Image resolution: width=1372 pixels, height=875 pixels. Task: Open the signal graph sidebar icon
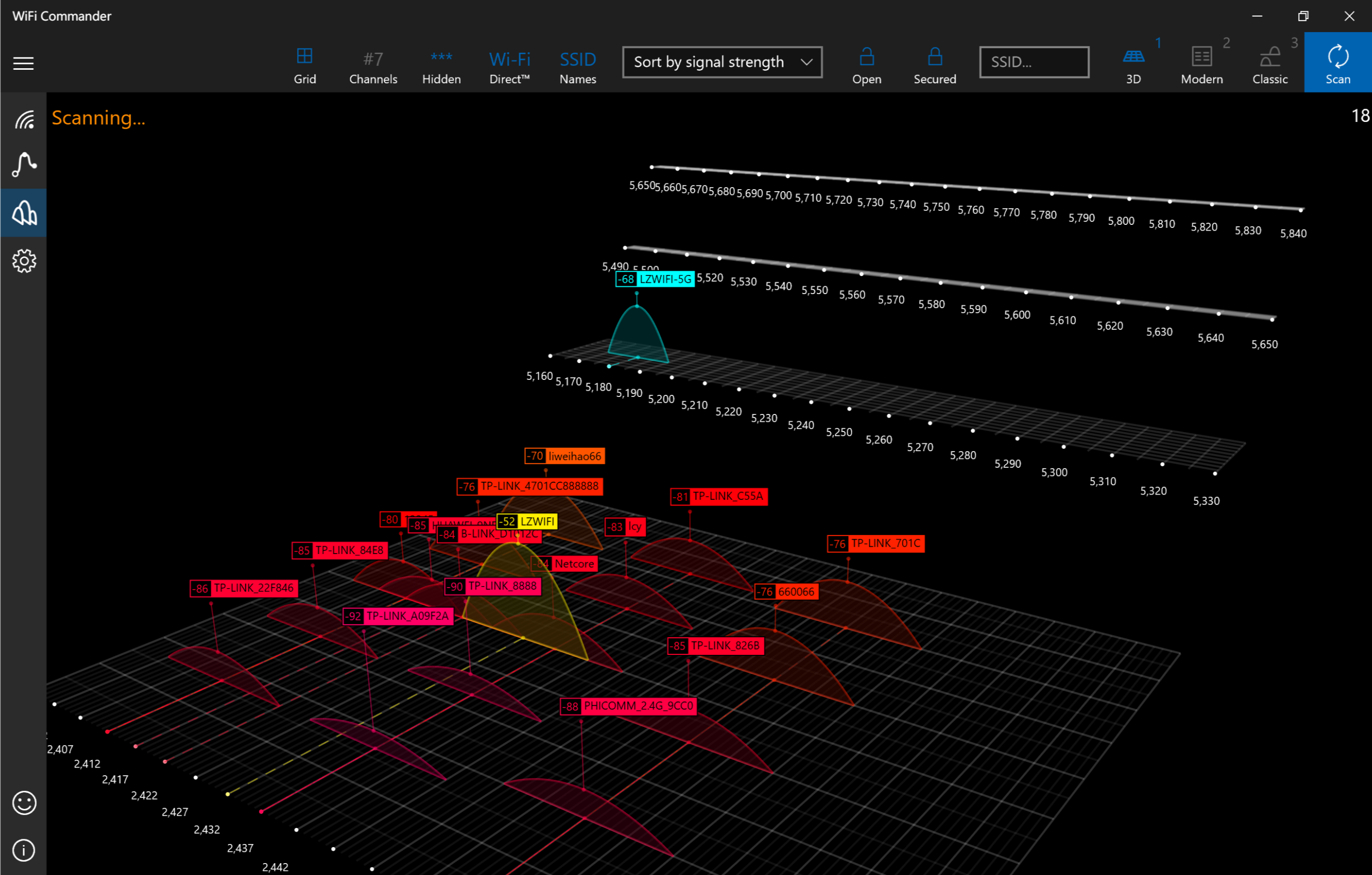click(x=23, y=165)
